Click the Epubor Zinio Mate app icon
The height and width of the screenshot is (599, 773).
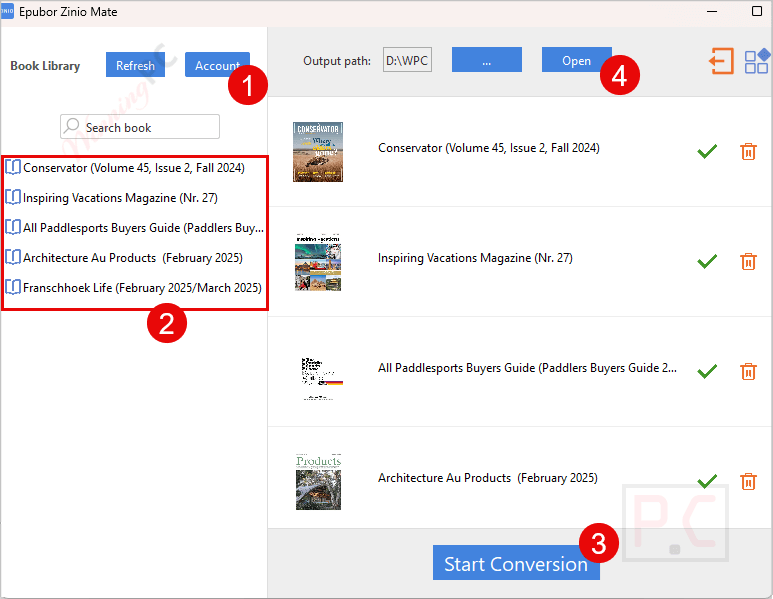click(x=7, y=11)
